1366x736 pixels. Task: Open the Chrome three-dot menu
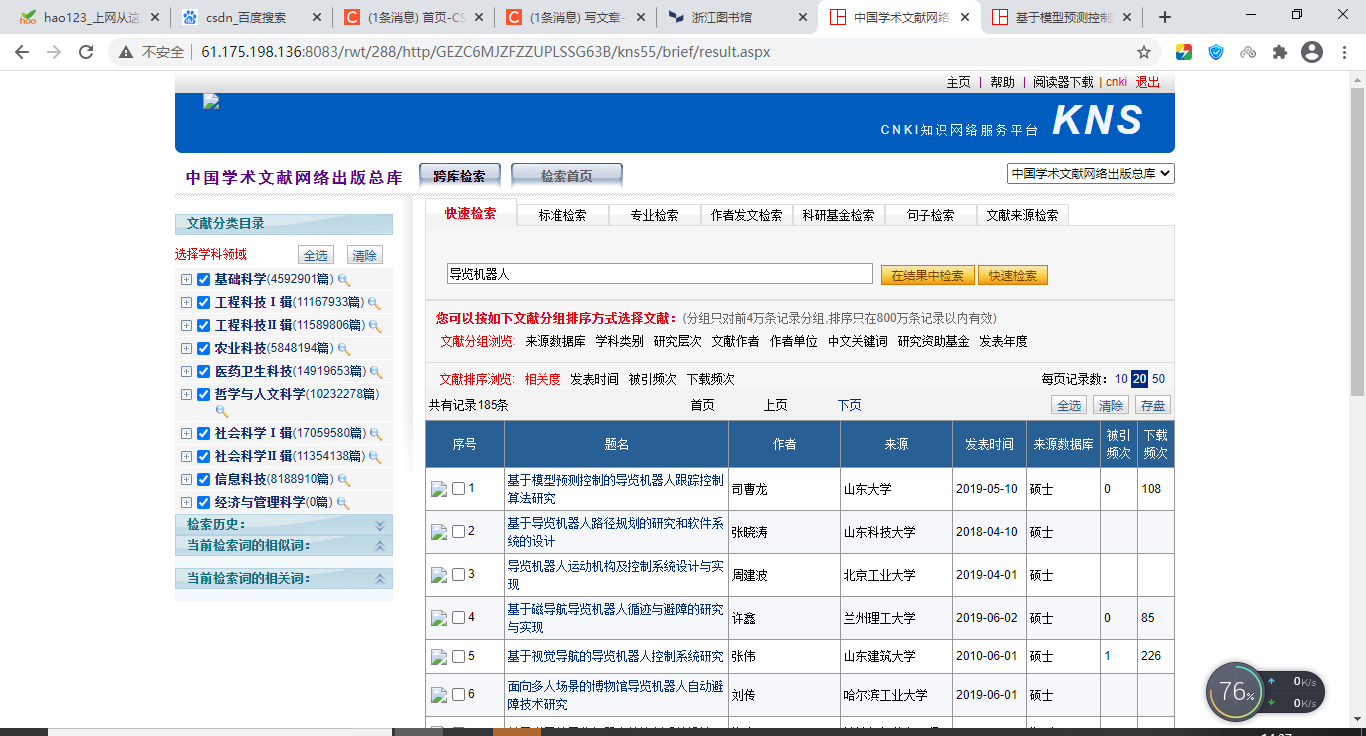[x=1344, y=52]
